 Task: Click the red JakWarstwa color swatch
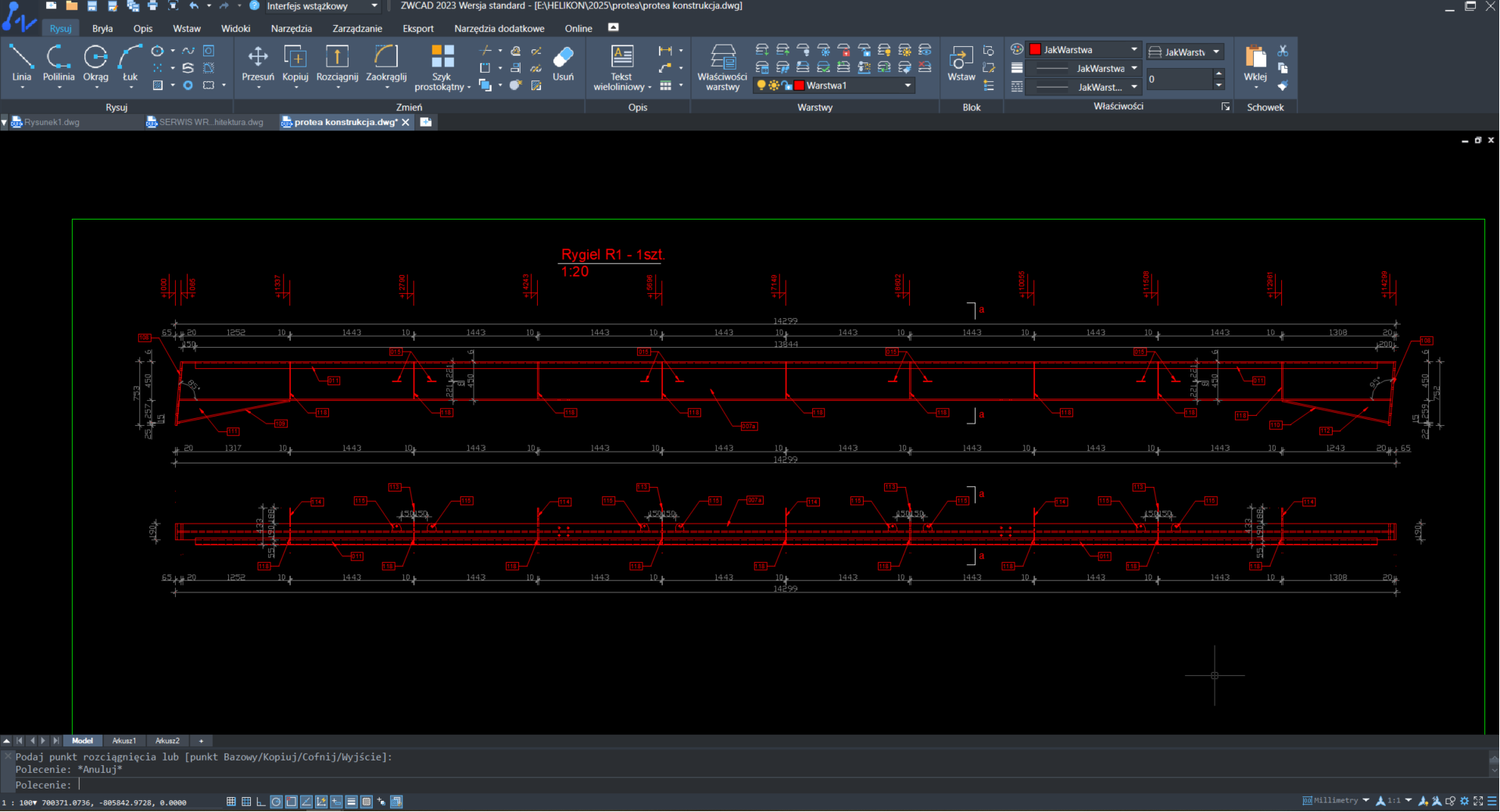click(1036, 50)
